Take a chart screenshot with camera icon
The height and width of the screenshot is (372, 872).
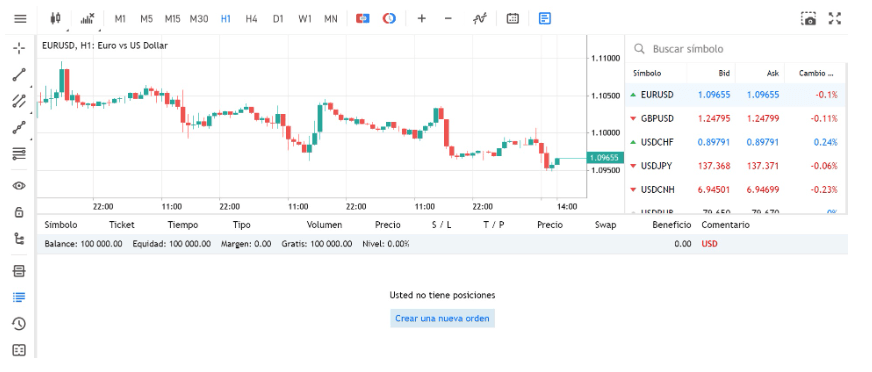tap(809, 19)
